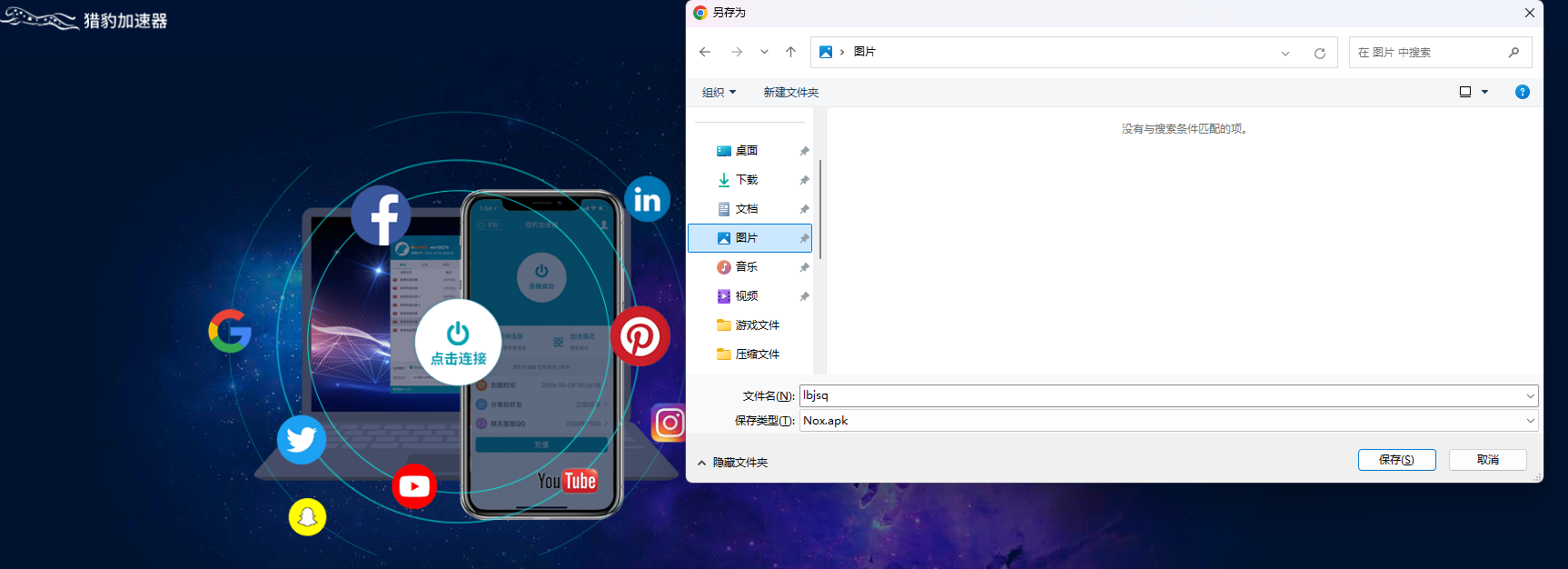Click the 文件名 text input field

pyautogui.click(x=1161, y=395)
